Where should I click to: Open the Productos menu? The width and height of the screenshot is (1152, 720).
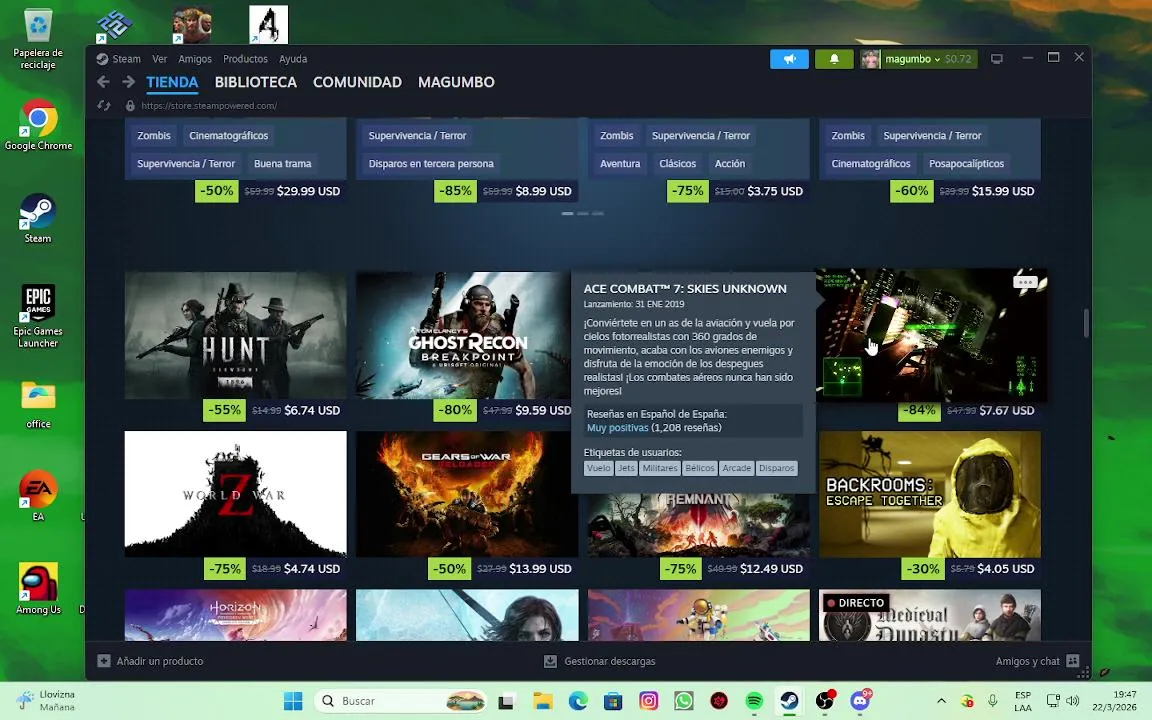(x=245, y=59)
